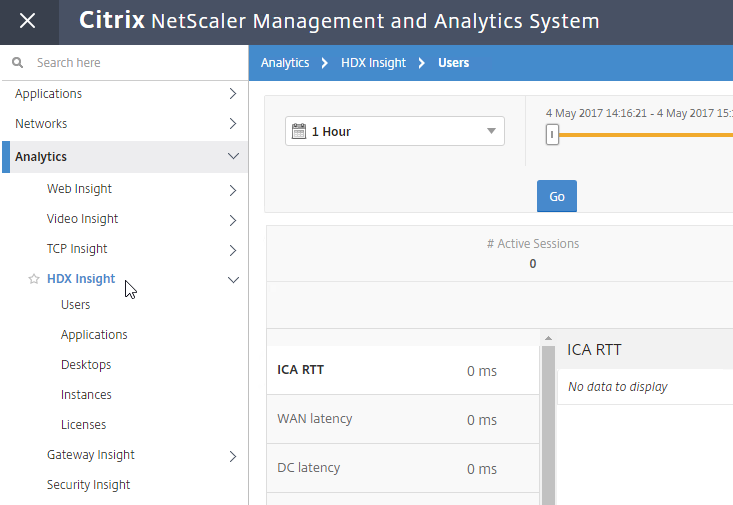Favorite HDX Insight with the star icon
The width and height of the screenshot is (733, 505).
pos(34,279)
